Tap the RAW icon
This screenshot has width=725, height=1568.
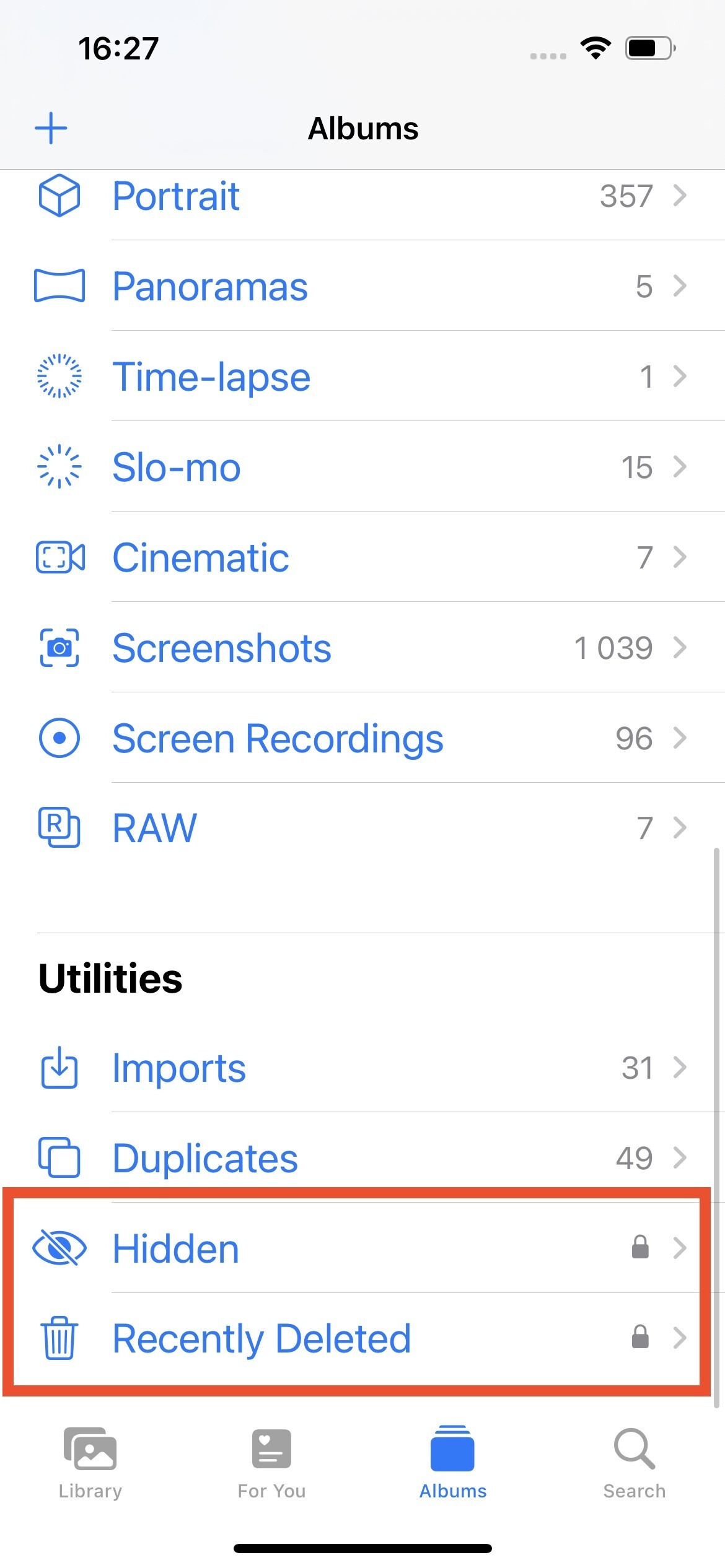59,827
